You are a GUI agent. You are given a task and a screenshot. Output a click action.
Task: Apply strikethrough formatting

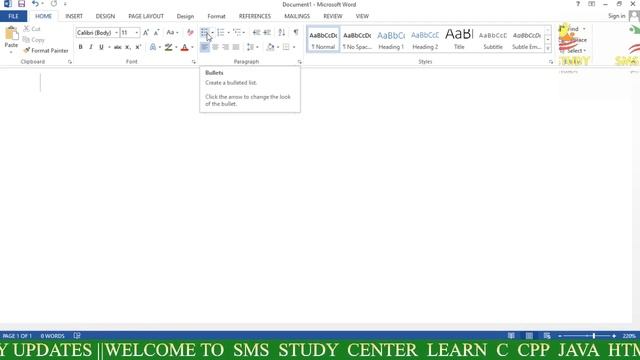point(118,47)
